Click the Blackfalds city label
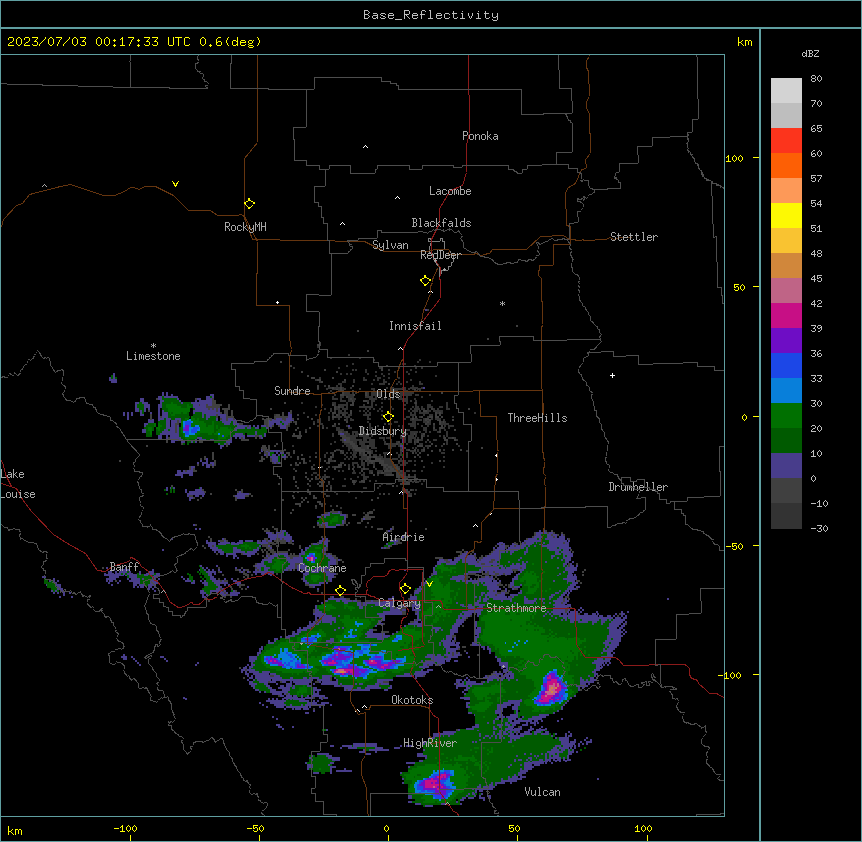 point(441,223)
